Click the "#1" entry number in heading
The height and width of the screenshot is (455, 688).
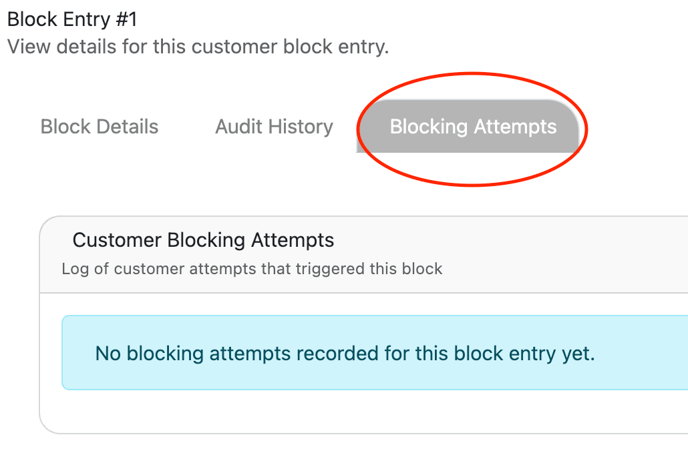pyautogui.click(x=124, y=18)
